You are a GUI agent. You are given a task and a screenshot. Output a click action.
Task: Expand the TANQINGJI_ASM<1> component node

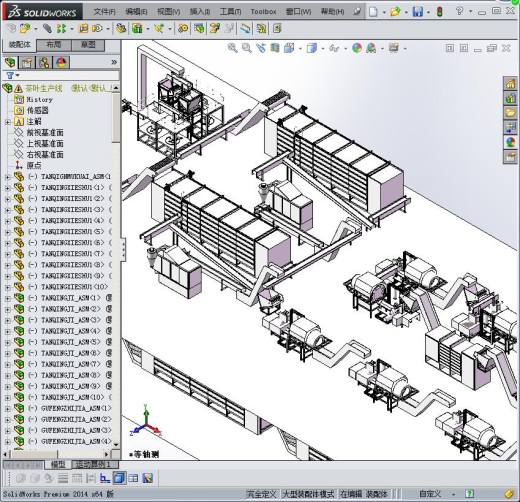[x=7, y=298]
